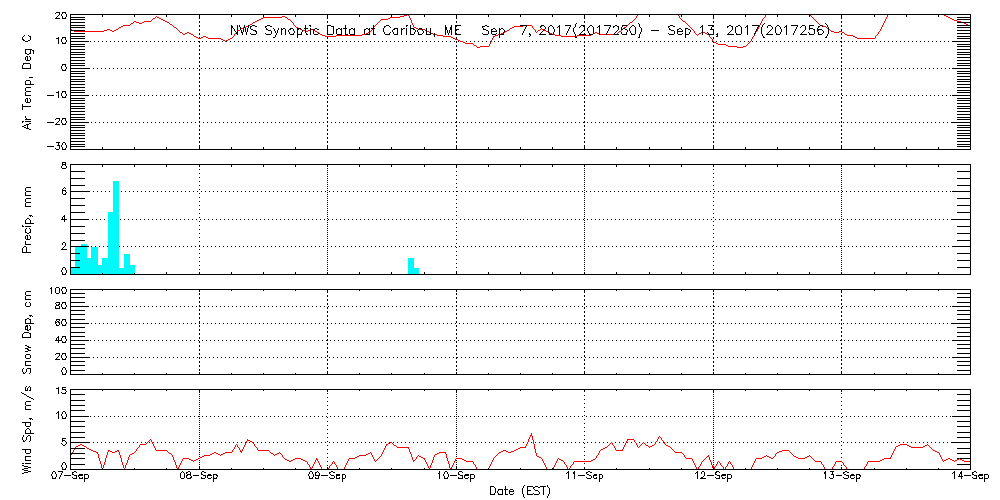Select the 13-Sep date tick label
The width and height of the screenshot is (1000, 500).
[x=841, y=478]
